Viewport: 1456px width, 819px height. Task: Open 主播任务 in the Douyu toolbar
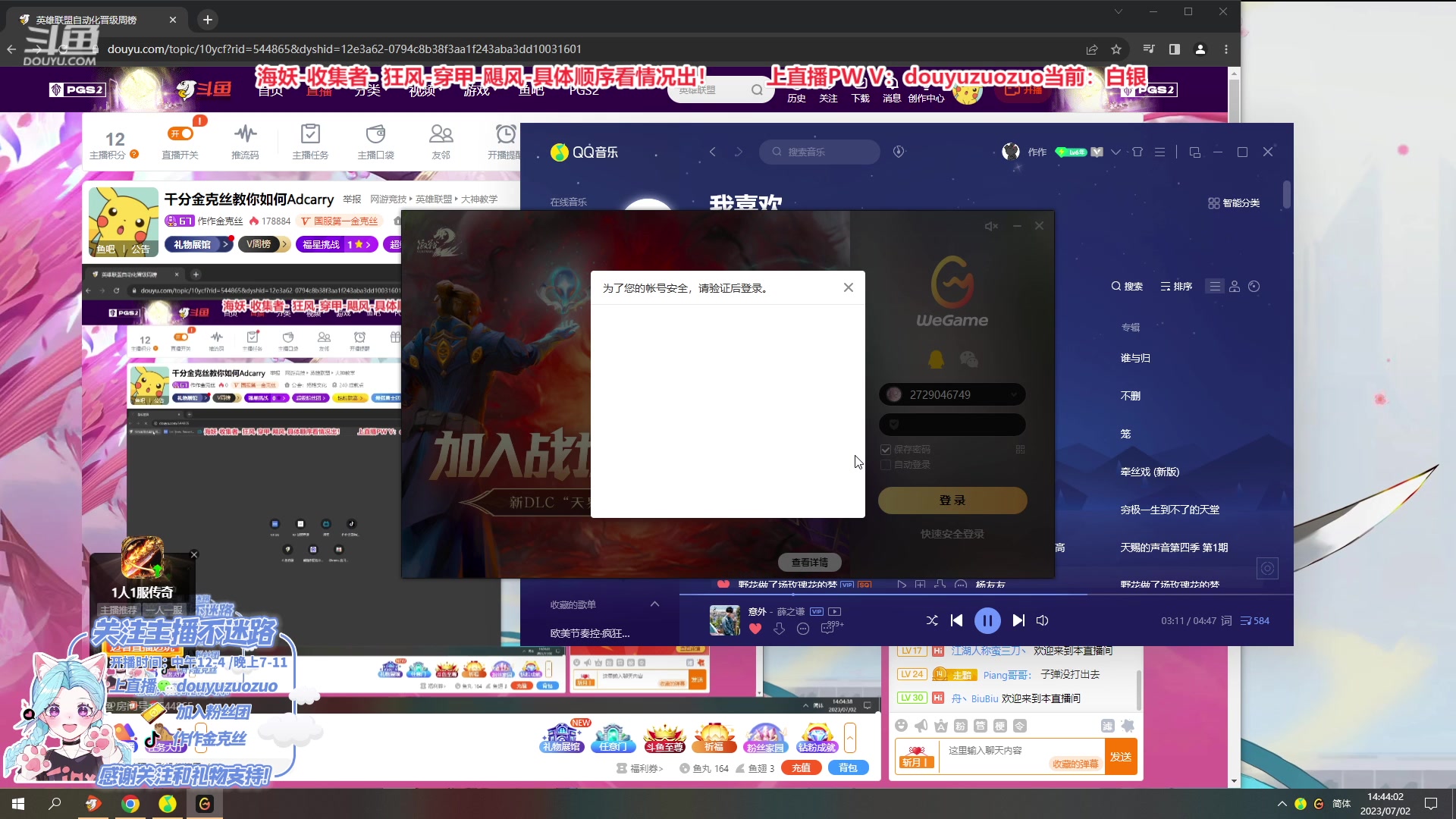[310, 142]
